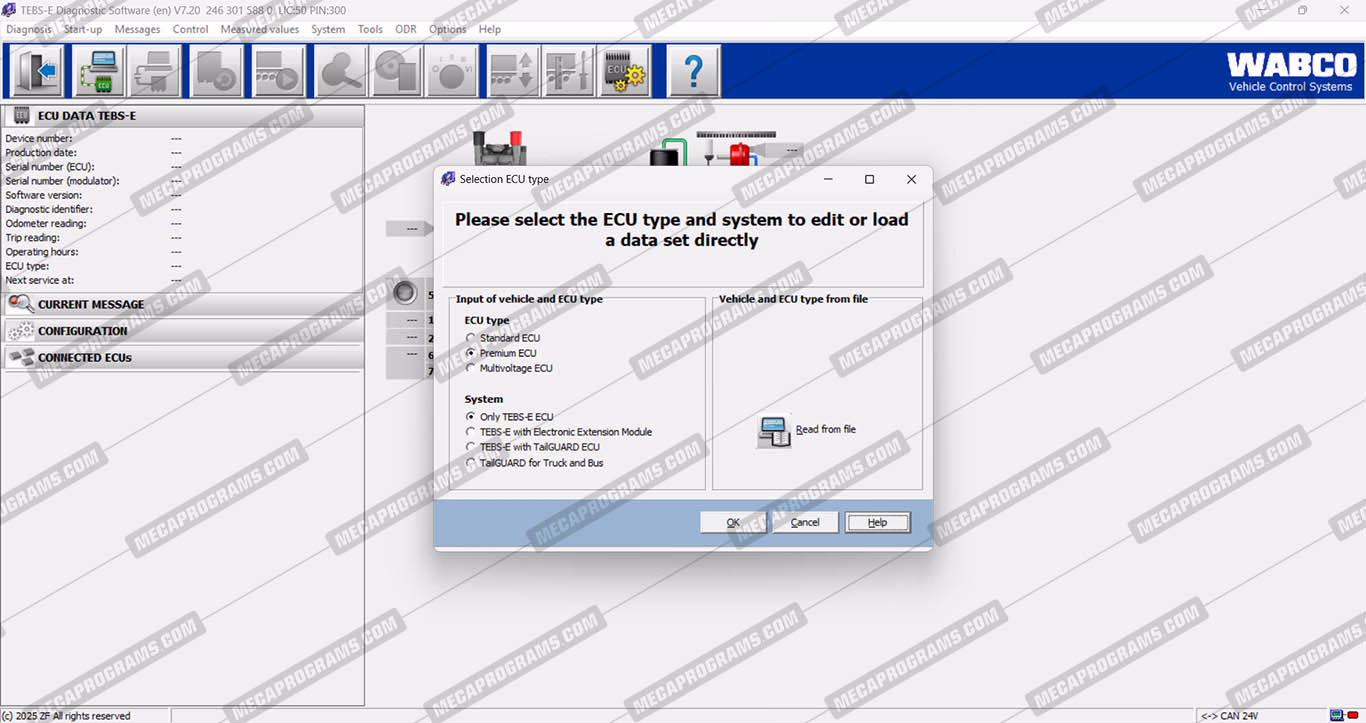
Task: Select the Standard ECU radio button
Action: (x=471, y=338)
